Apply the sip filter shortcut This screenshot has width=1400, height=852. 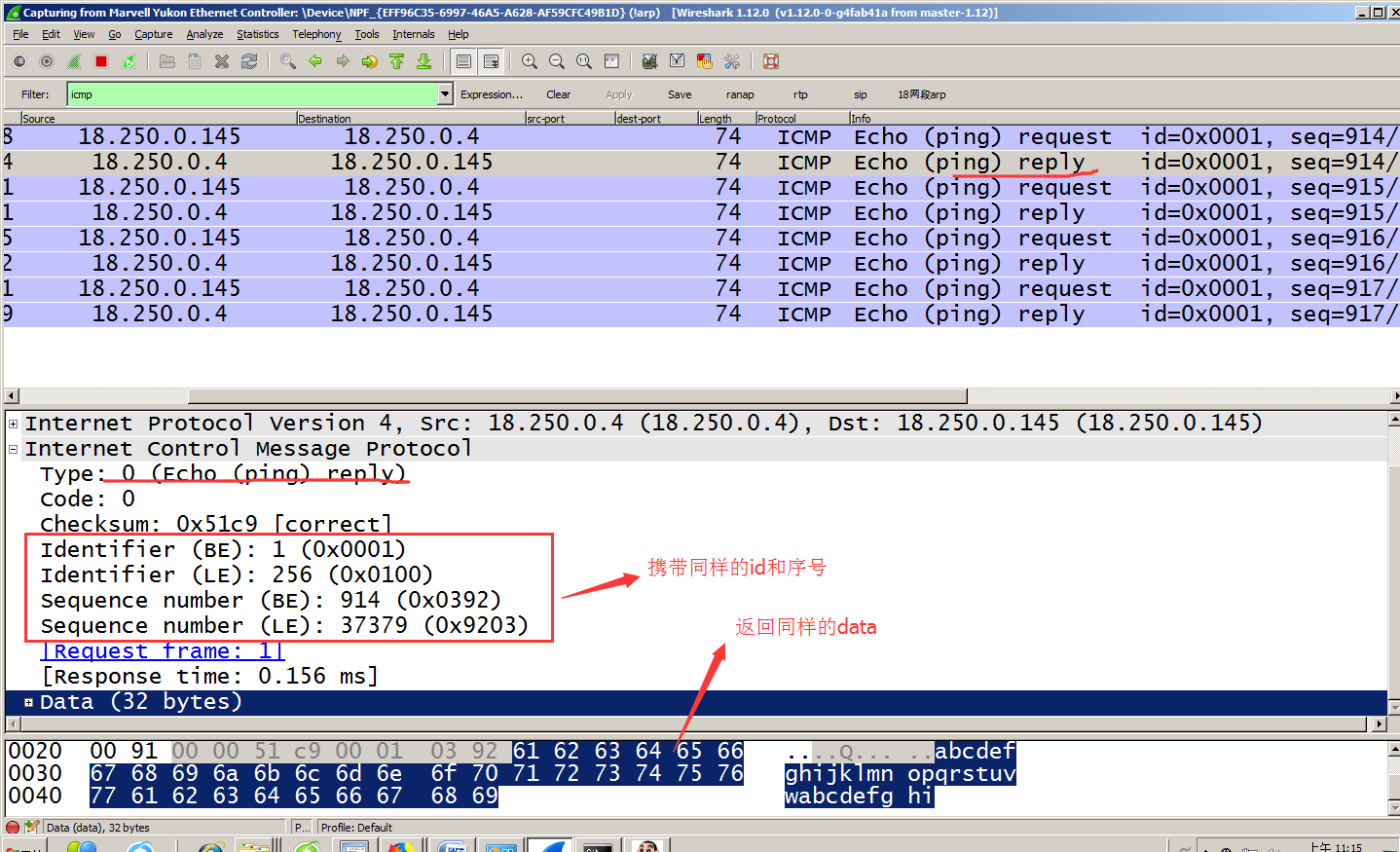861,94
